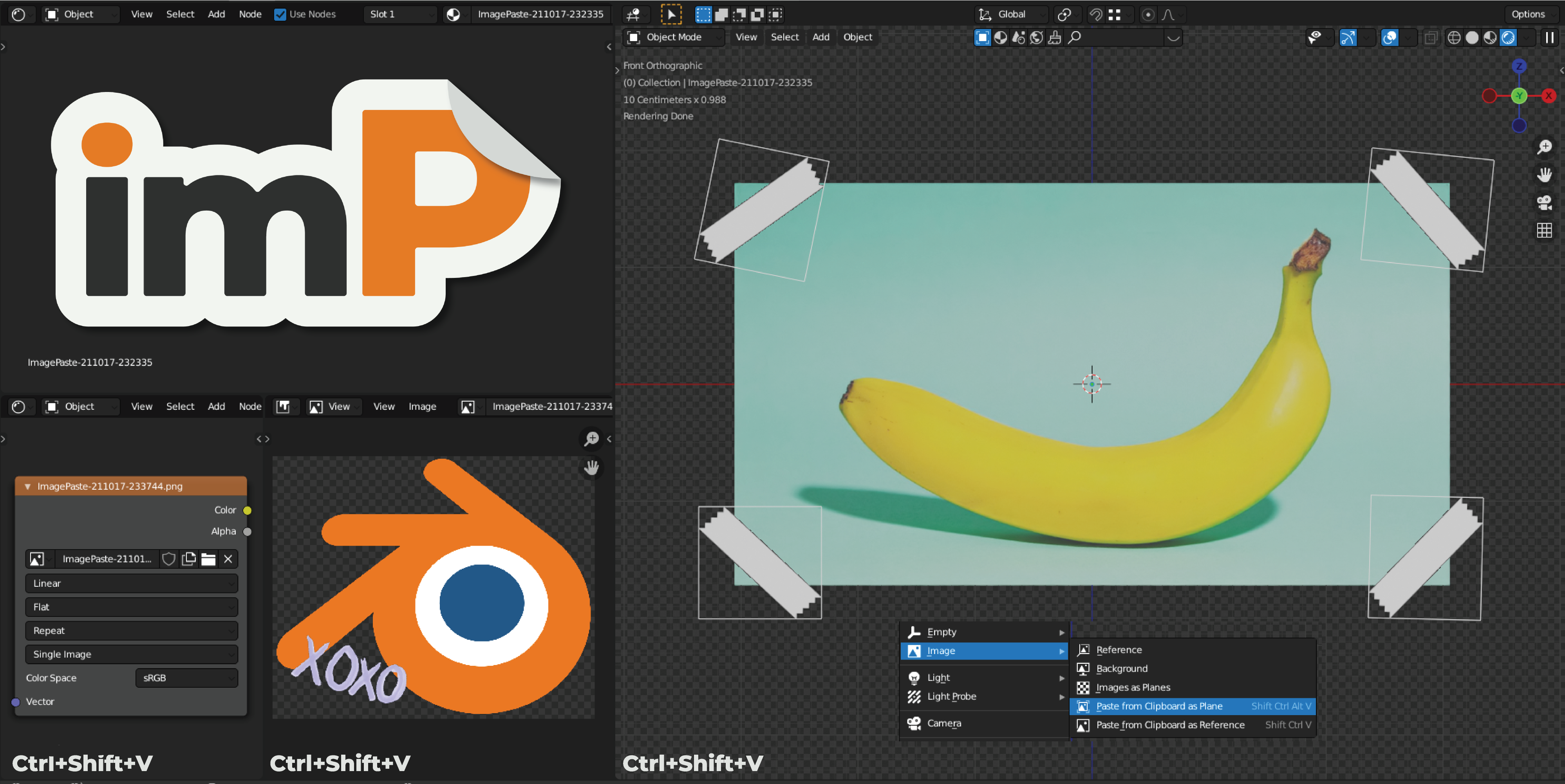Open image folder icon in the node
The height and width of the screenshot is (784, 1565).
[x=208, y=559]
